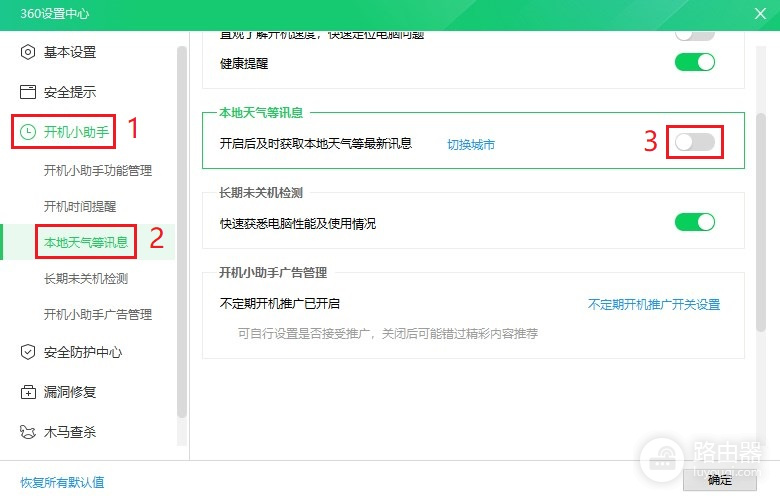Go to 开机小助手广告管理 subsection

[x=98, y=314]
